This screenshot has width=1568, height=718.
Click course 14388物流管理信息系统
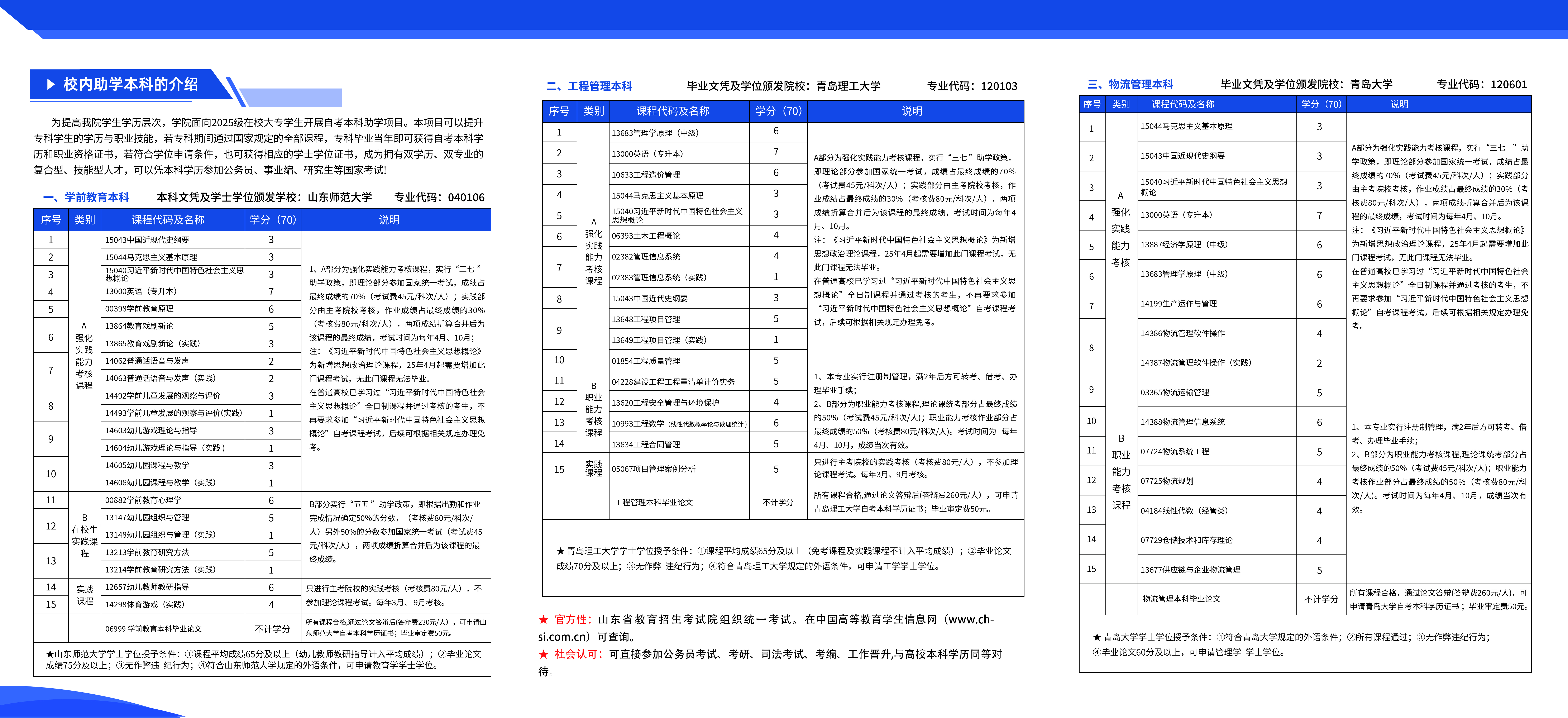(x=1183, y=422)
